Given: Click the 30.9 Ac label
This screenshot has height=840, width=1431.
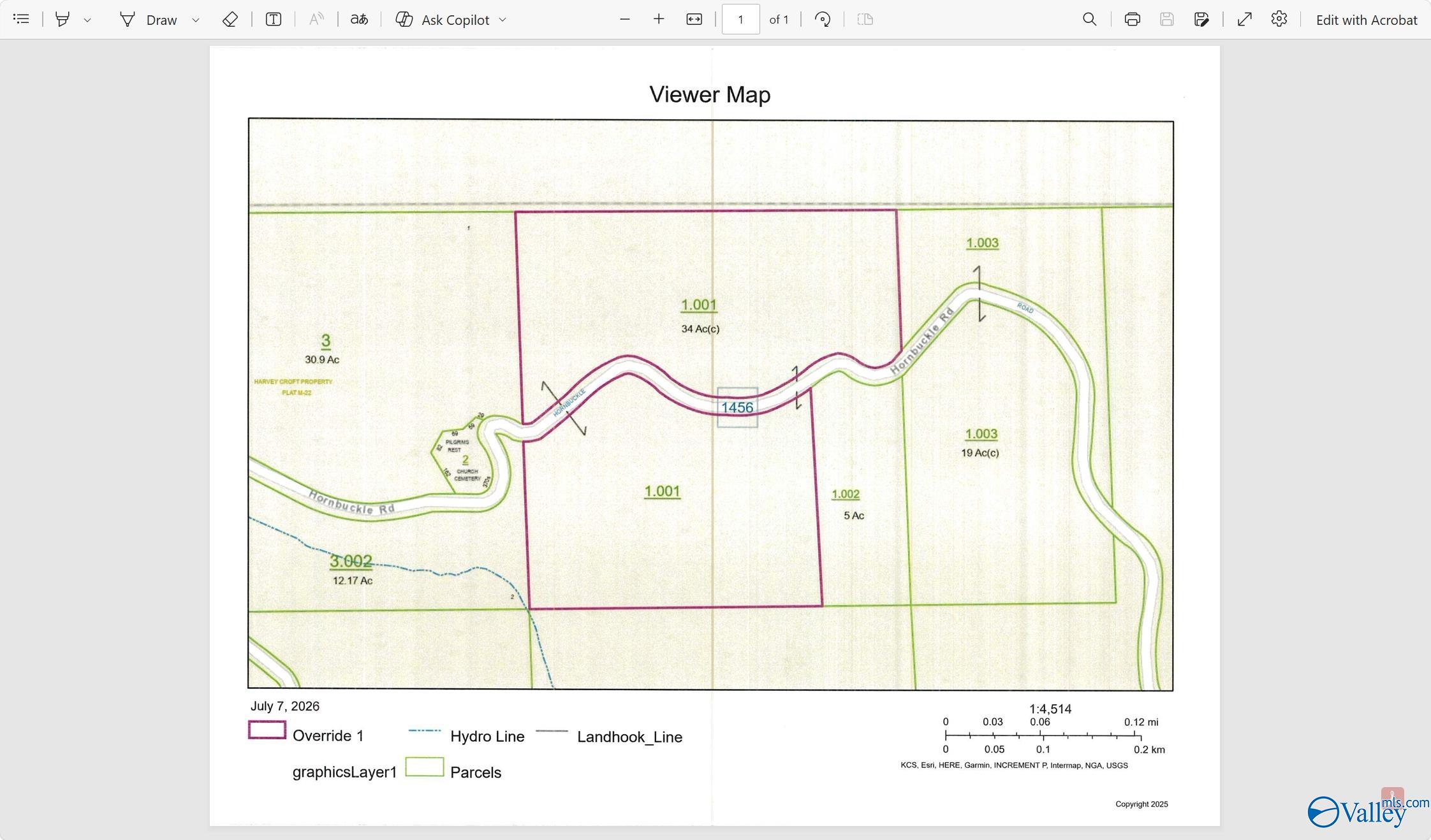Looking at the screenshot, I should 322,359.
